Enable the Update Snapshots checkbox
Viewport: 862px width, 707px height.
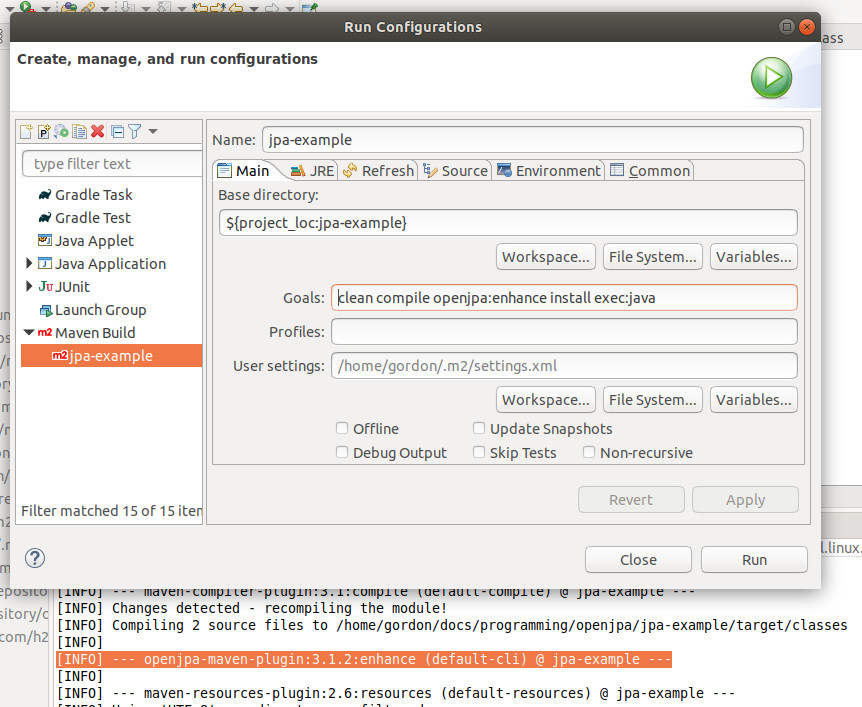(x=479, y=428)
